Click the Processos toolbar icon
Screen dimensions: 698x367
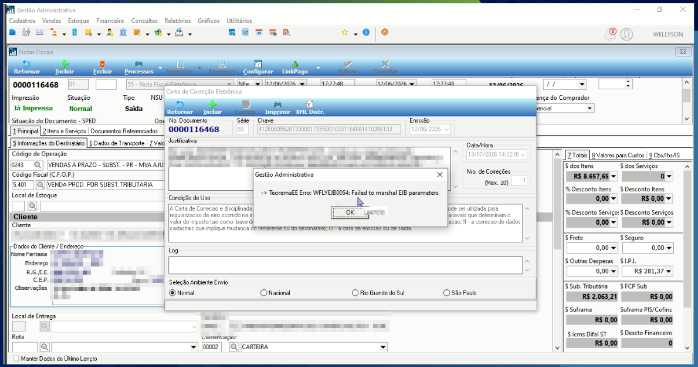pyautogui.click(x=138, y=67)
